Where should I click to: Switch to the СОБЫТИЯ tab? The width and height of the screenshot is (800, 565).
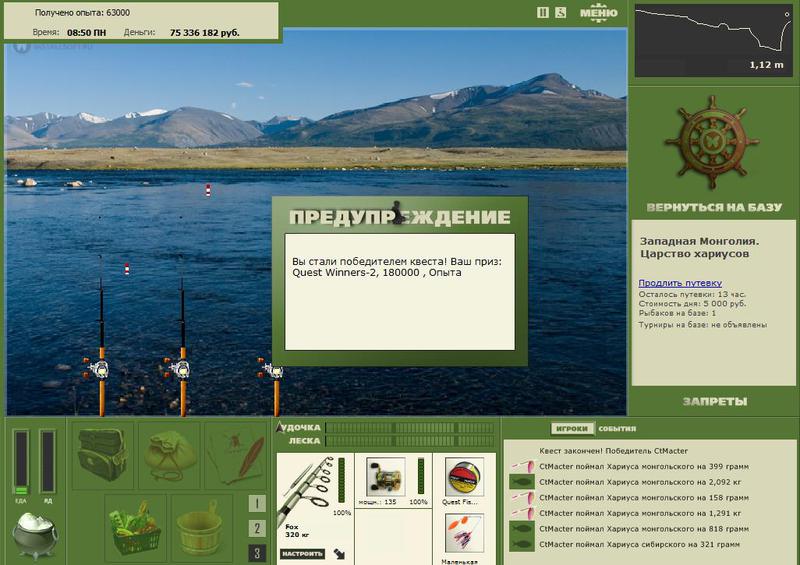point(617,429)
